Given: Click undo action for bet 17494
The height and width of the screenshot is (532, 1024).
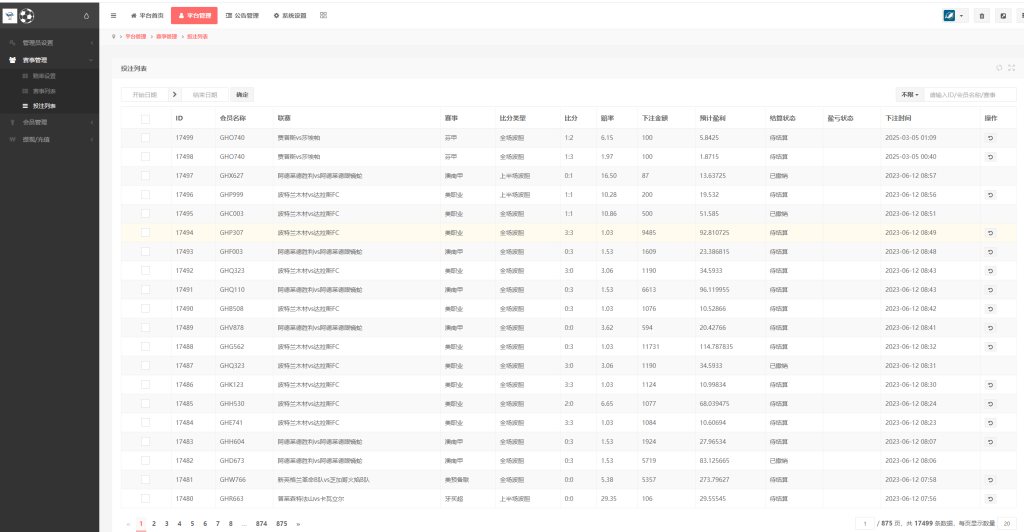Looking at the screenshot, I should tap(990, 232).
